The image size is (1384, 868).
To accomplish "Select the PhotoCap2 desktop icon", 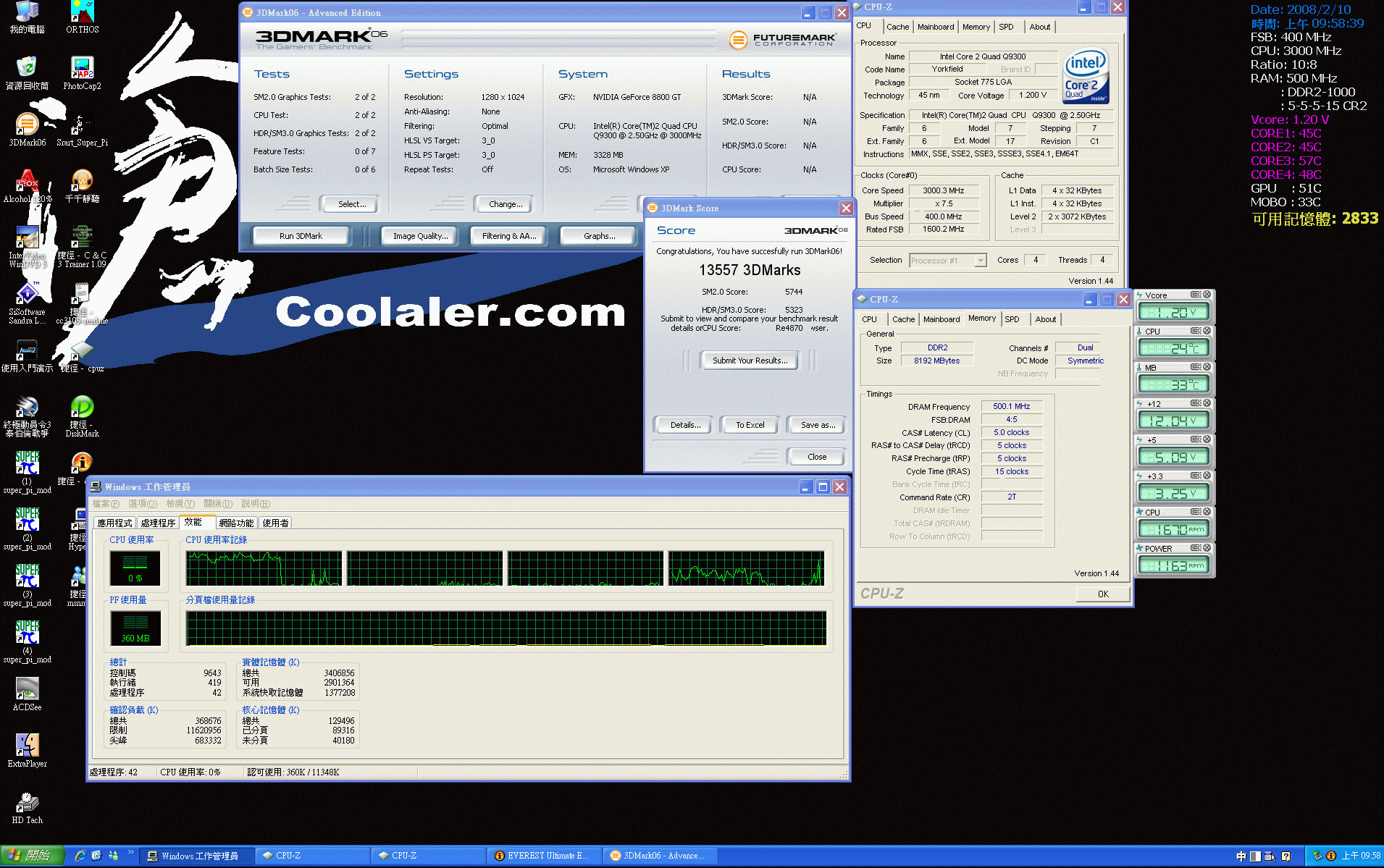I will click(x=83, y=72).
